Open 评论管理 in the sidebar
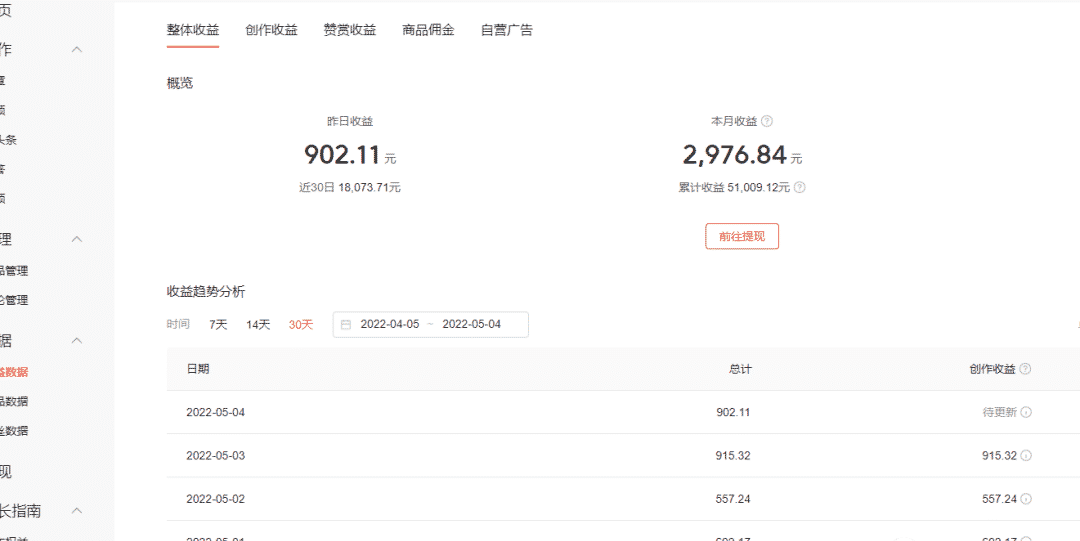1080x541 pixels. (14, 300)
